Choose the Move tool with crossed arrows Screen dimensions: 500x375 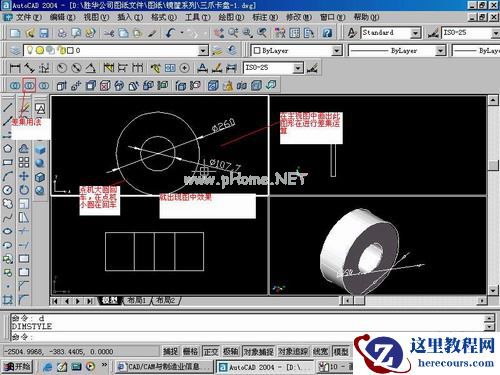[24, 176]
